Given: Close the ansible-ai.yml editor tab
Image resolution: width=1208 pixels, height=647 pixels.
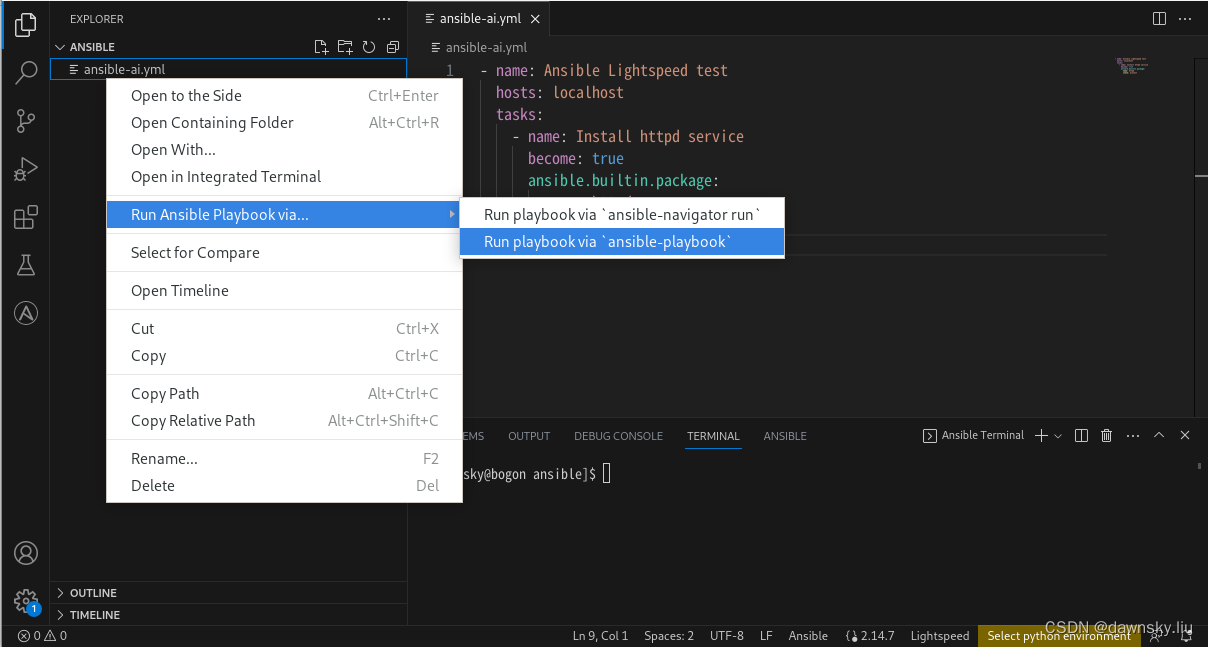Looking at the screenshot, I should point(535,19).
